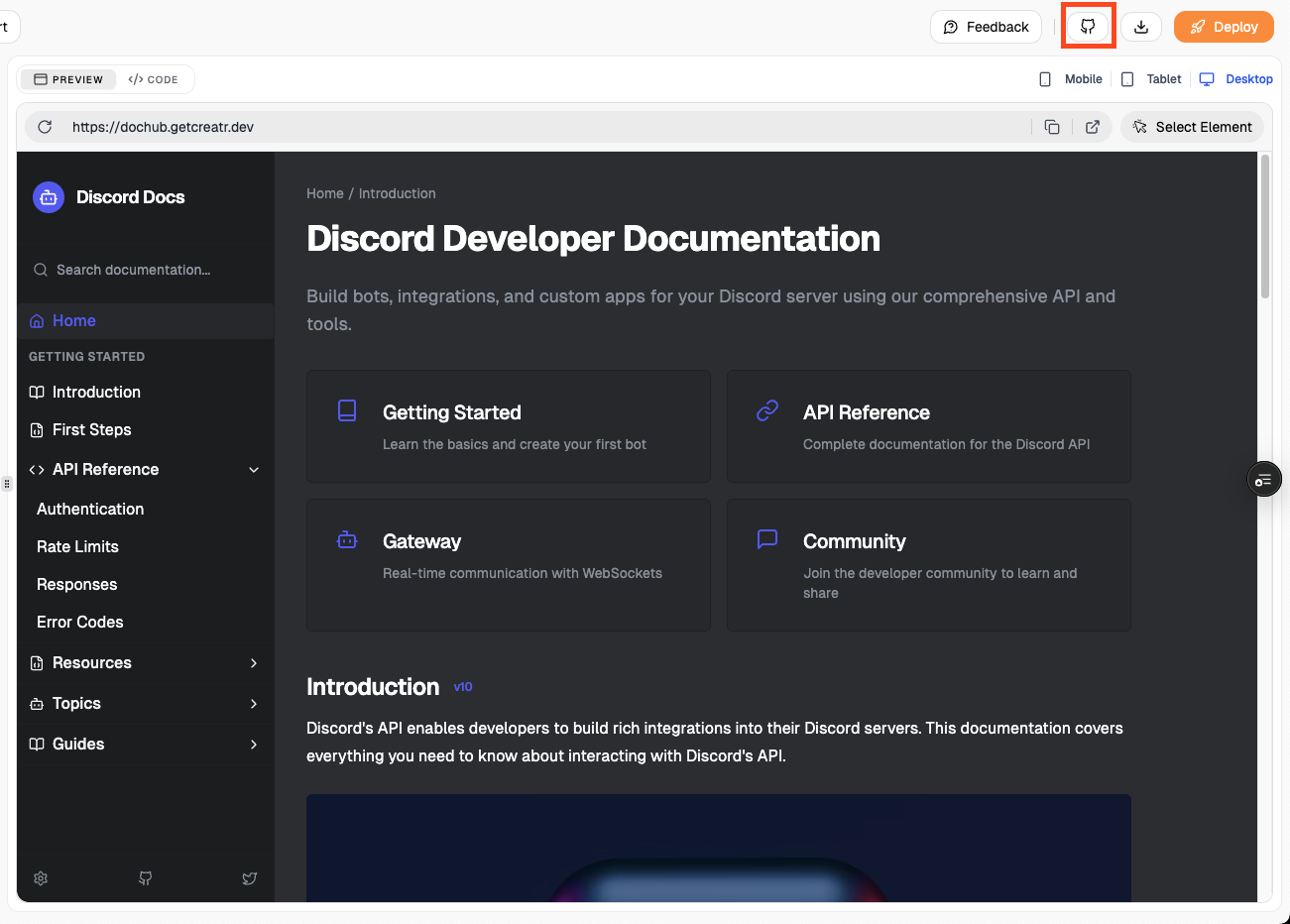Image resolution: width=1290 pixels, height=924 pixels.
Task: Select Rate Limits in the sidebar
Action: click(77, 546)
